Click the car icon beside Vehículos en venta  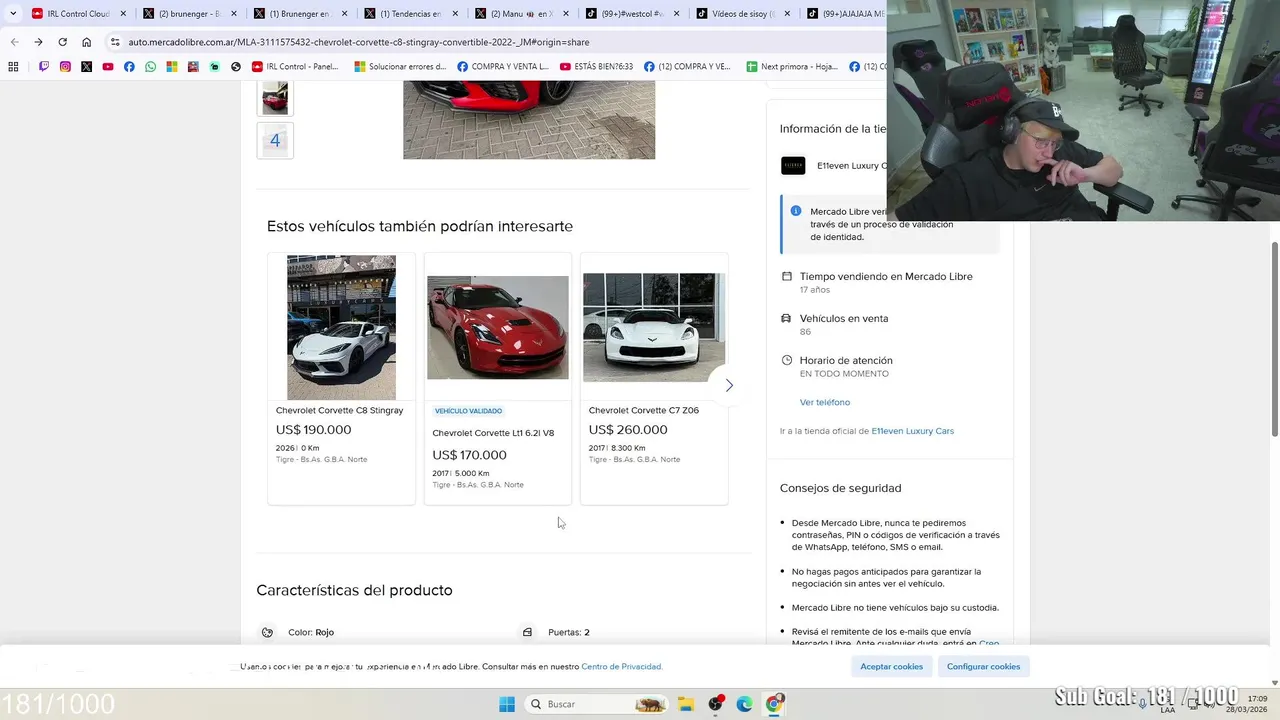point(787,318)
